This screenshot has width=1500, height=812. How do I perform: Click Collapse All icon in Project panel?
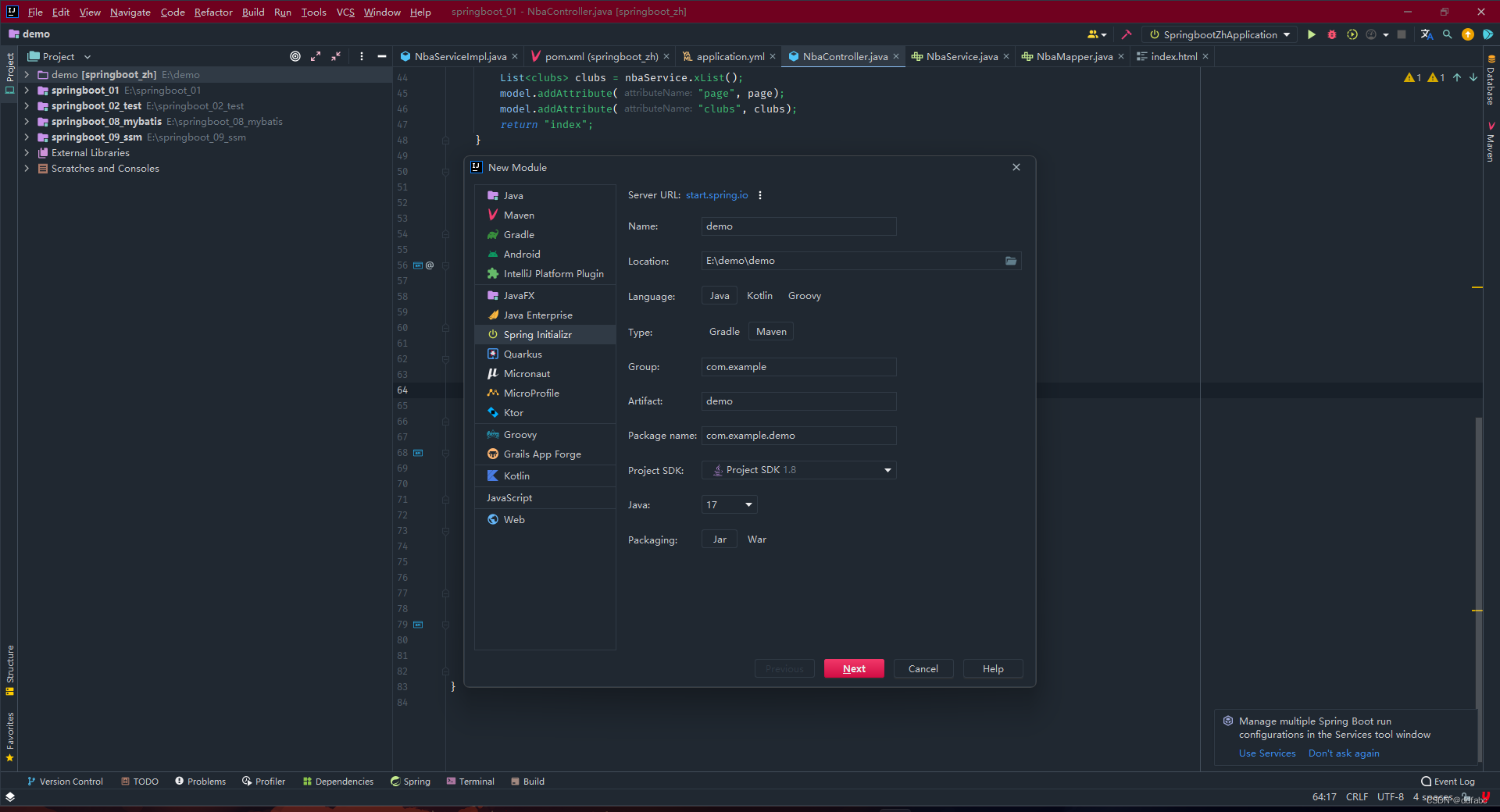coord(336,56)
